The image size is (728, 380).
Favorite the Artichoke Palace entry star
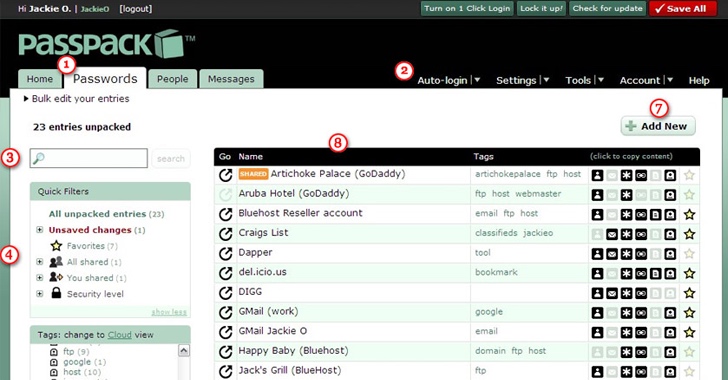click(x=689, y=175)
